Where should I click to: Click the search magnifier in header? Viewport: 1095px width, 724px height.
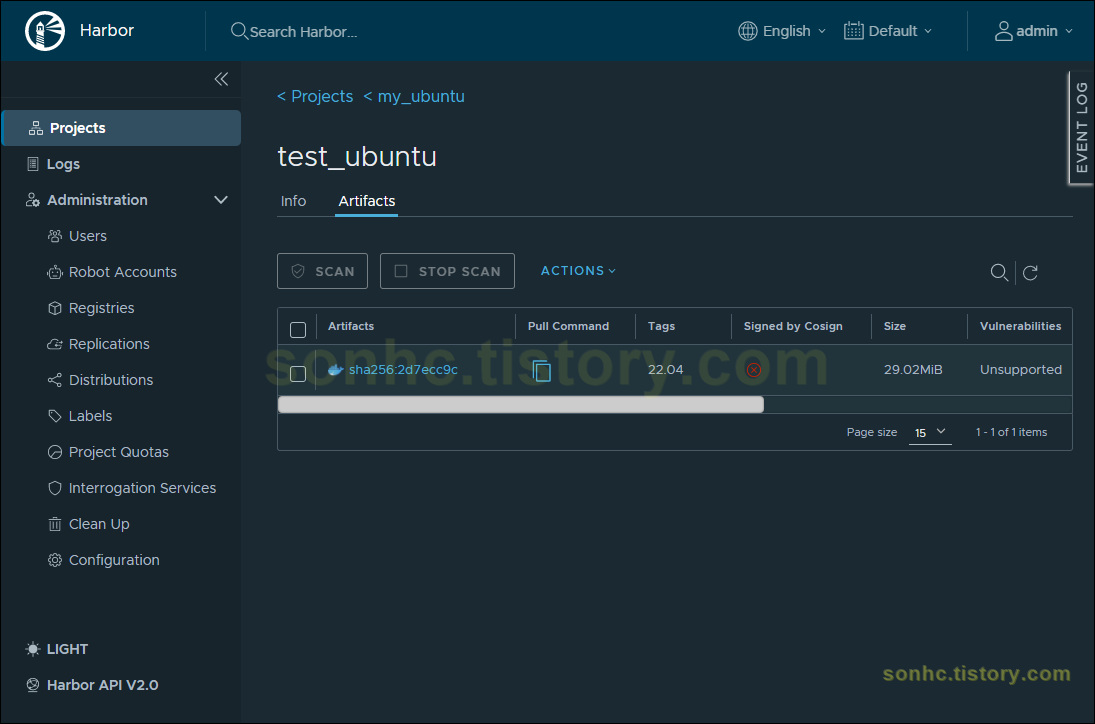point(239,31)
